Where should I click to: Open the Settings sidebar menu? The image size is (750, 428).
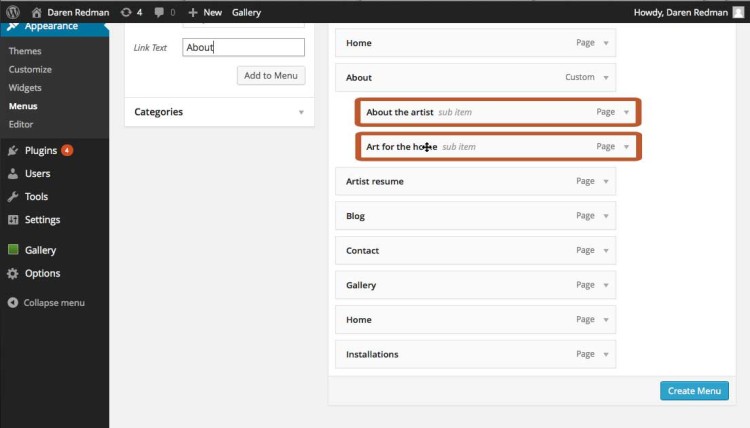coord(43,220)
